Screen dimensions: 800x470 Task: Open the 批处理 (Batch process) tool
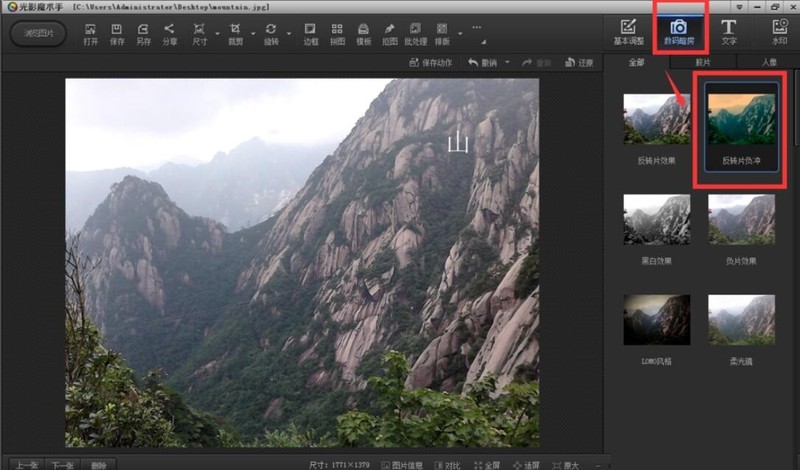click(x=415, y=33)
